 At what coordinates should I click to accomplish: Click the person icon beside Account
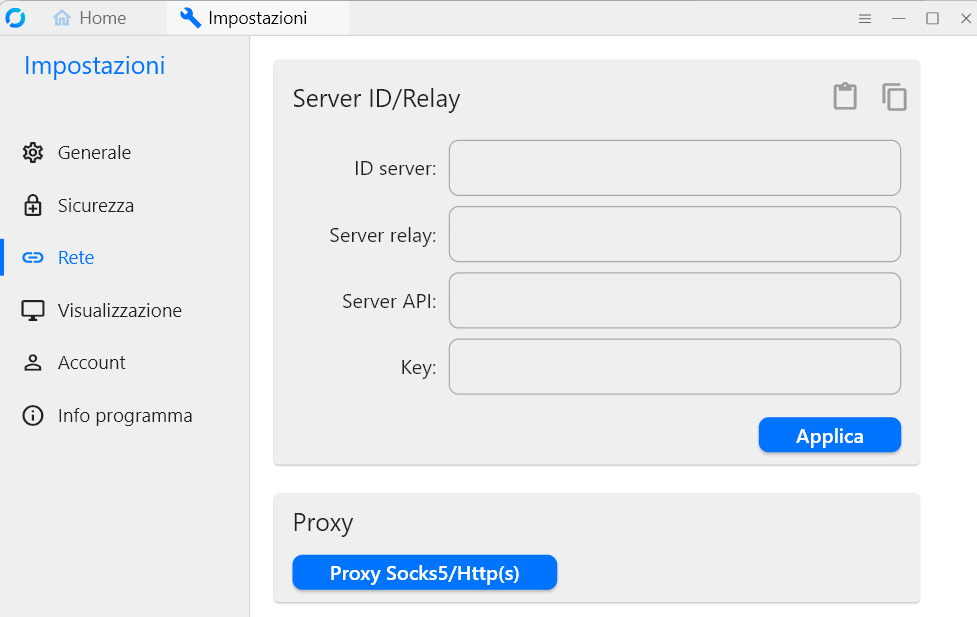33,363
